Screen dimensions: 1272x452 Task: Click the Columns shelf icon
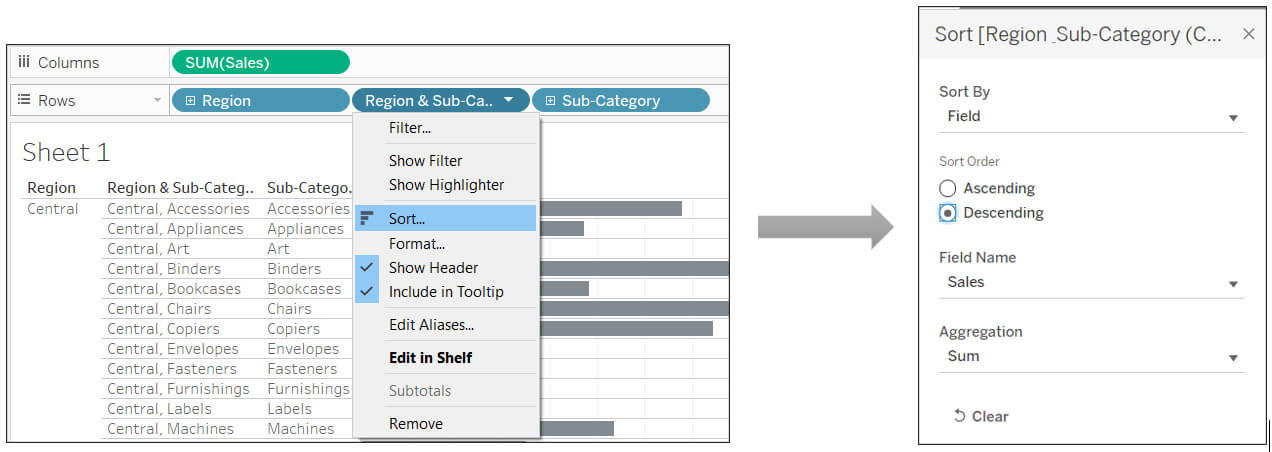24,62
